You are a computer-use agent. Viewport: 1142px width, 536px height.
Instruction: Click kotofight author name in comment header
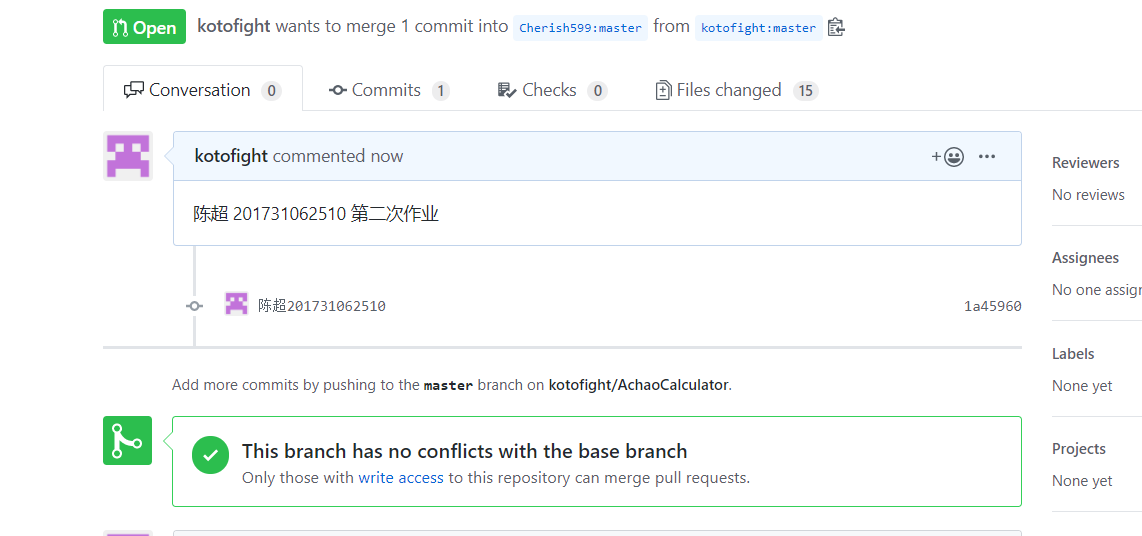pyautogui.click(x=231, y=156)
